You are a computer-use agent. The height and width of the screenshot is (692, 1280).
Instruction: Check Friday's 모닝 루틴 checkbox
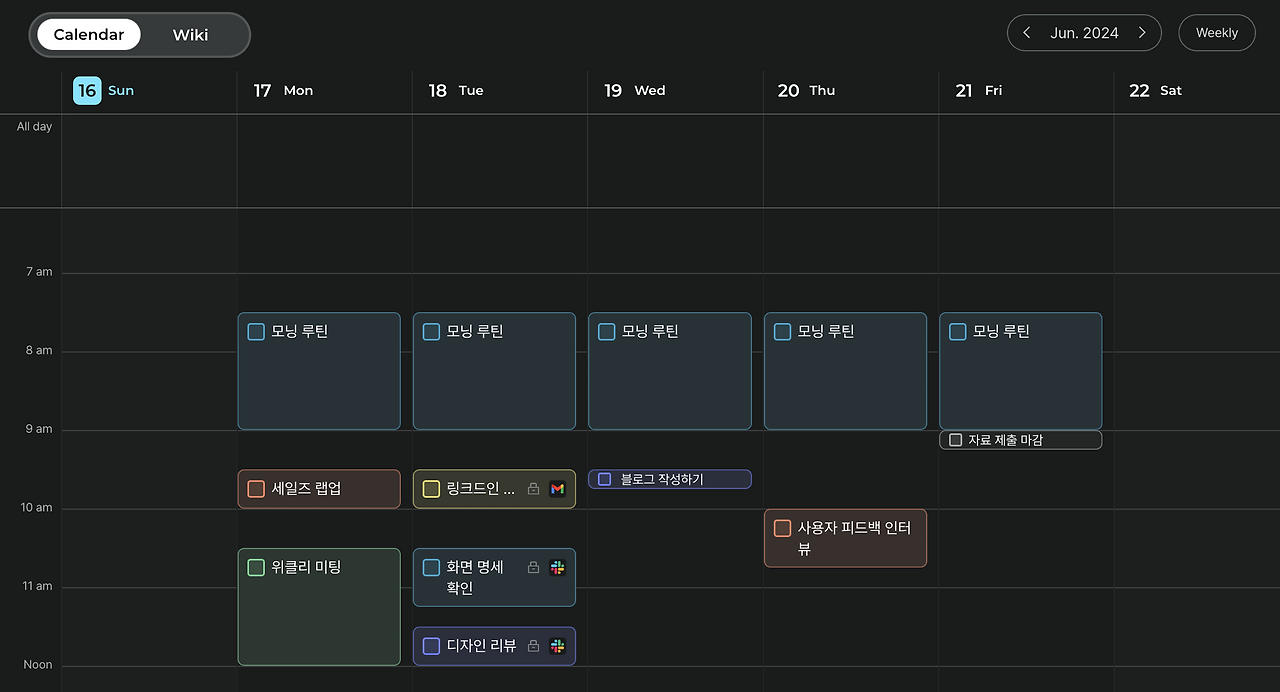[957, 331]
